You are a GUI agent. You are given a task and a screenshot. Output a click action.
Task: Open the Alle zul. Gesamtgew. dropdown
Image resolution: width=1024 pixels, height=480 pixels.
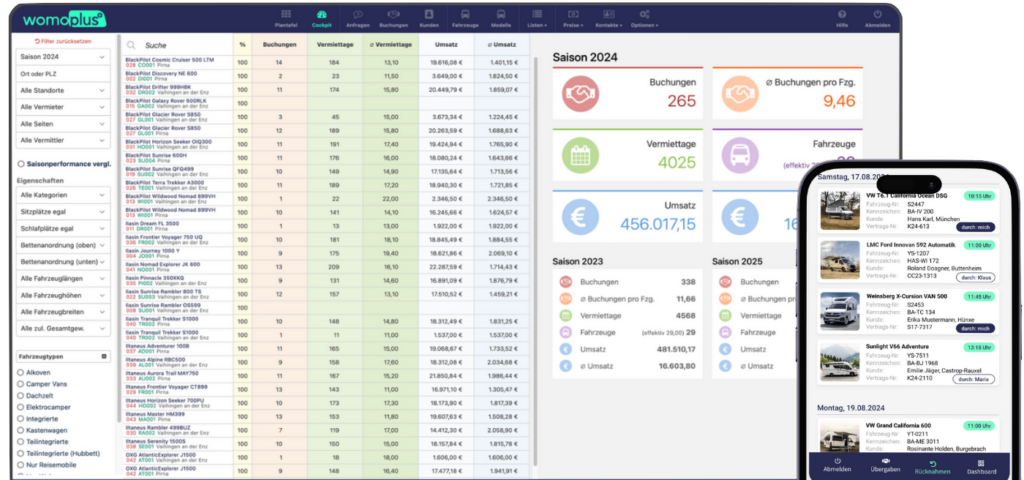click(63, 328)
